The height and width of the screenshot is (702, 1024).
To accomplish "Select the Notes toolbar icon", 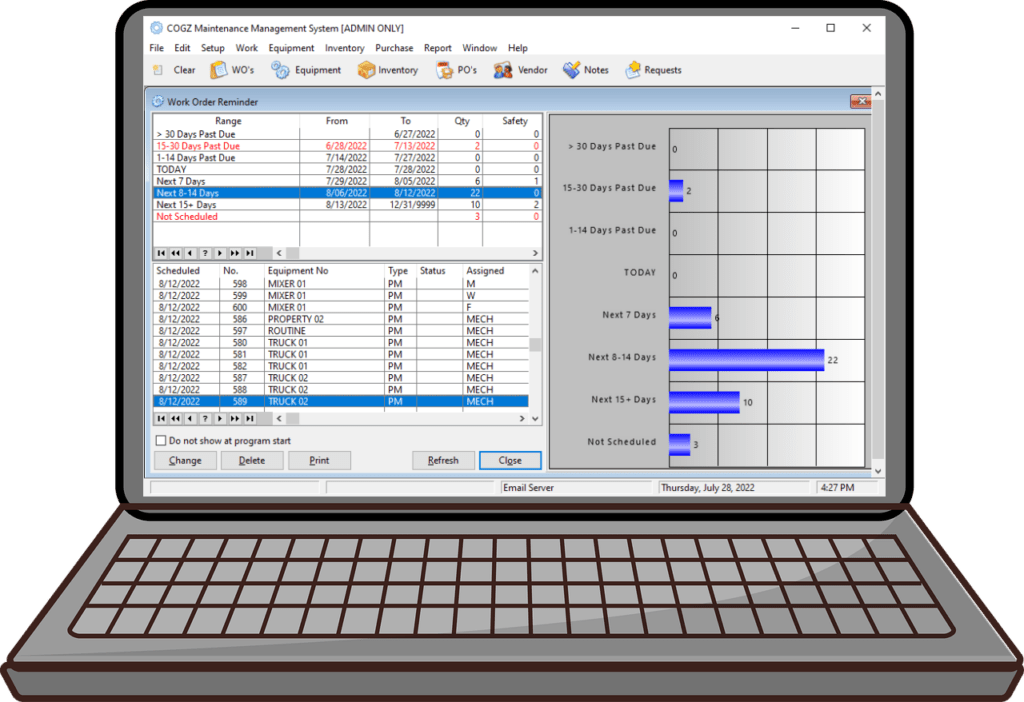I will 586,70.
